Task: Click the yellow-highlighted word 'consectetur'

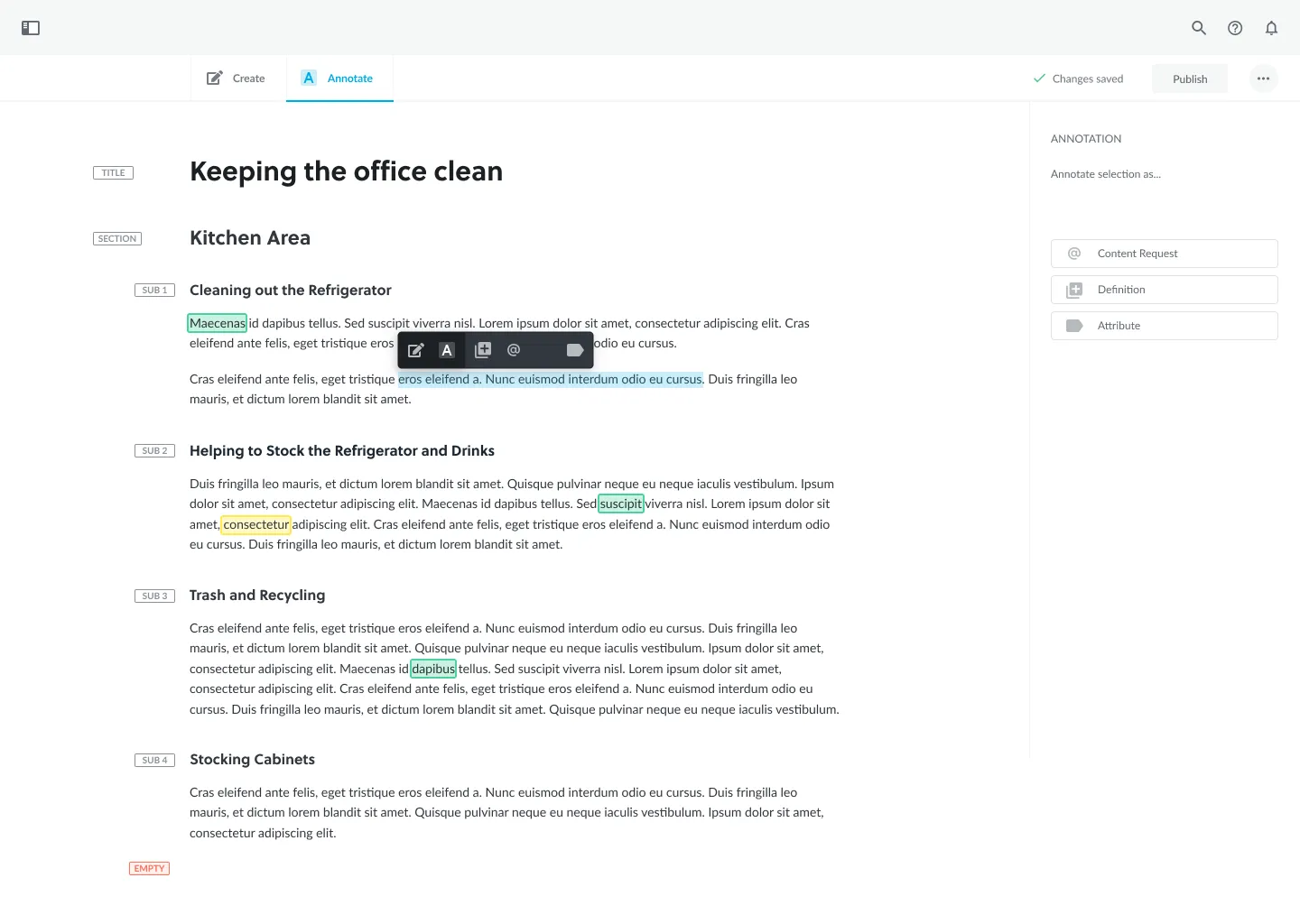Action: (x=256, y=524)
